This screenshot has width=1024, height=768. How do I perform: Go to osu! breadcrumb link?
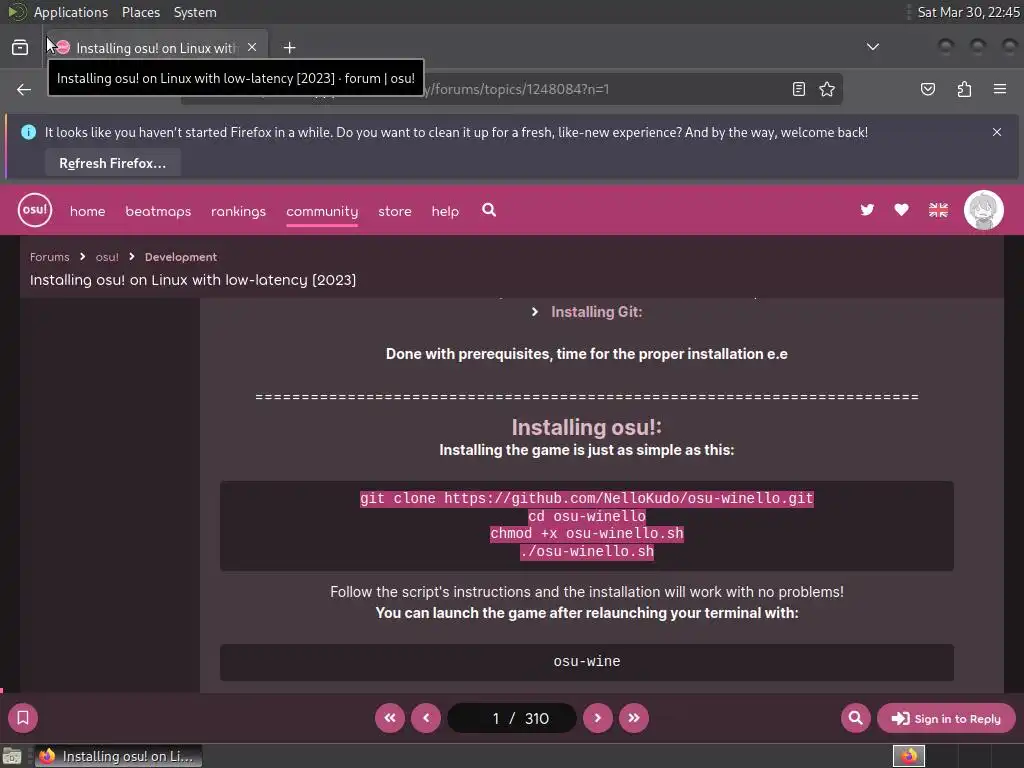(x=107, y=257)
